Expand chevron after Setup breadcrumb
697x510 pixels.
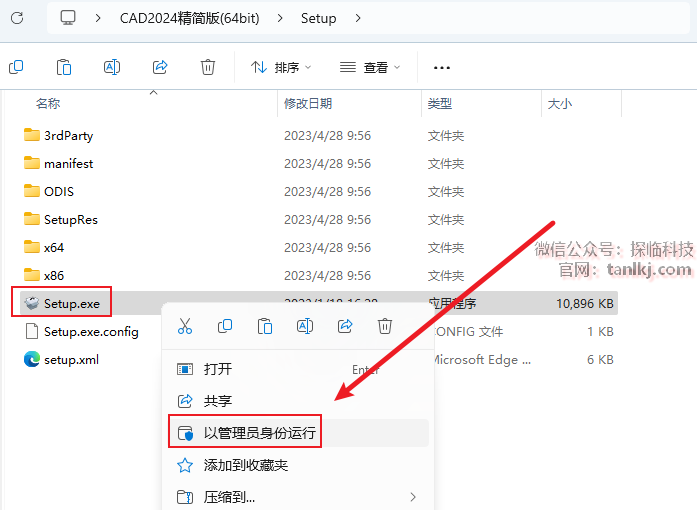pos(358,18)
